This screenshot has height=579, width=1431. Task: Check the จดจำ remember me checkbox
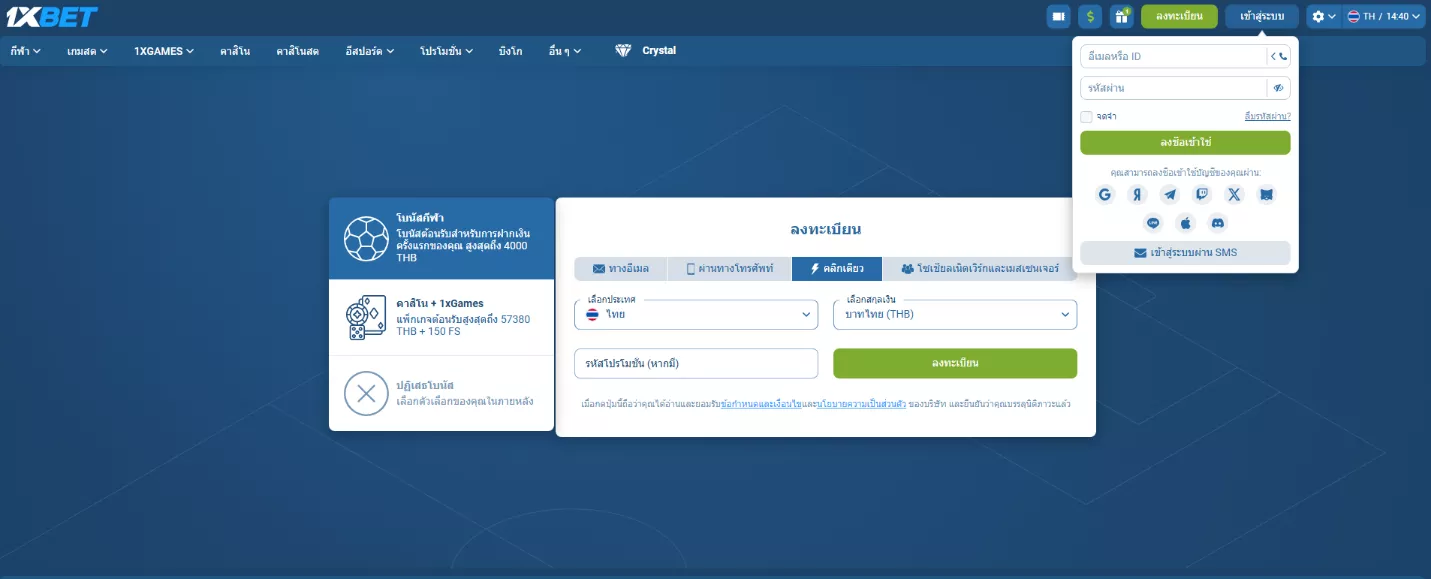[1086, 117]
